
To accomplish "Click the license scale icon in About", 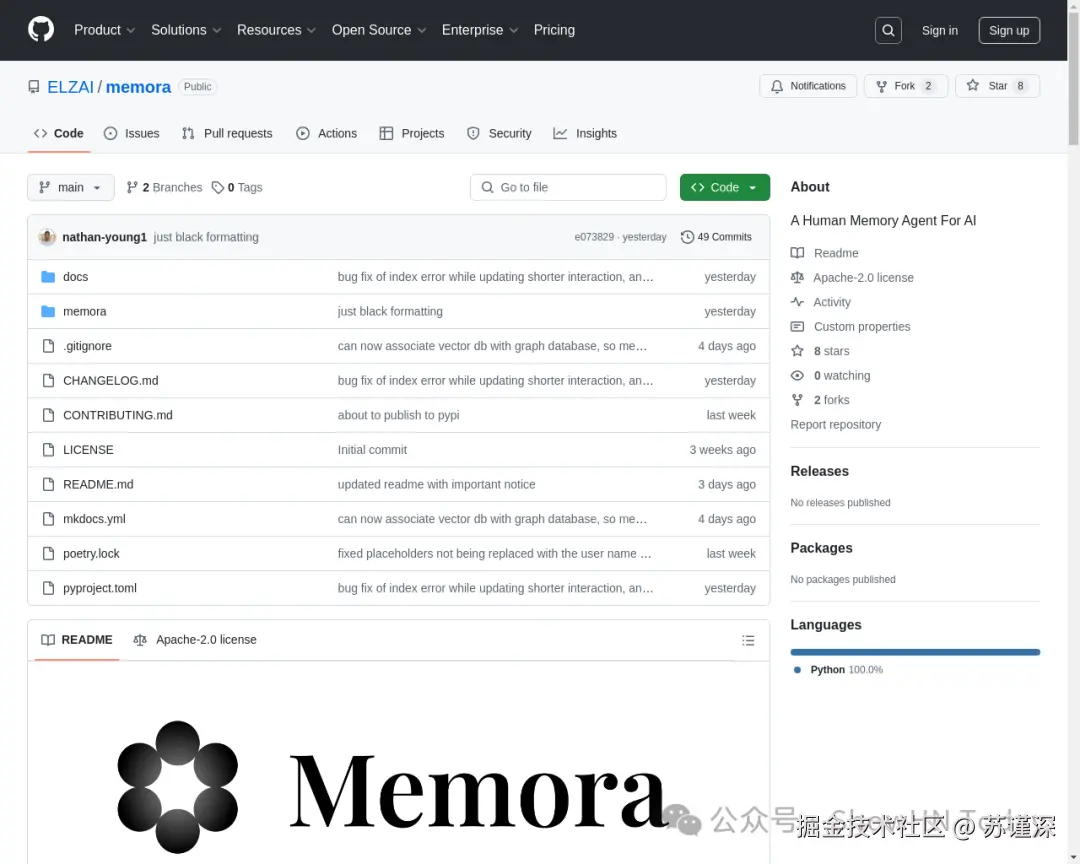I will (x=797, y=278).
